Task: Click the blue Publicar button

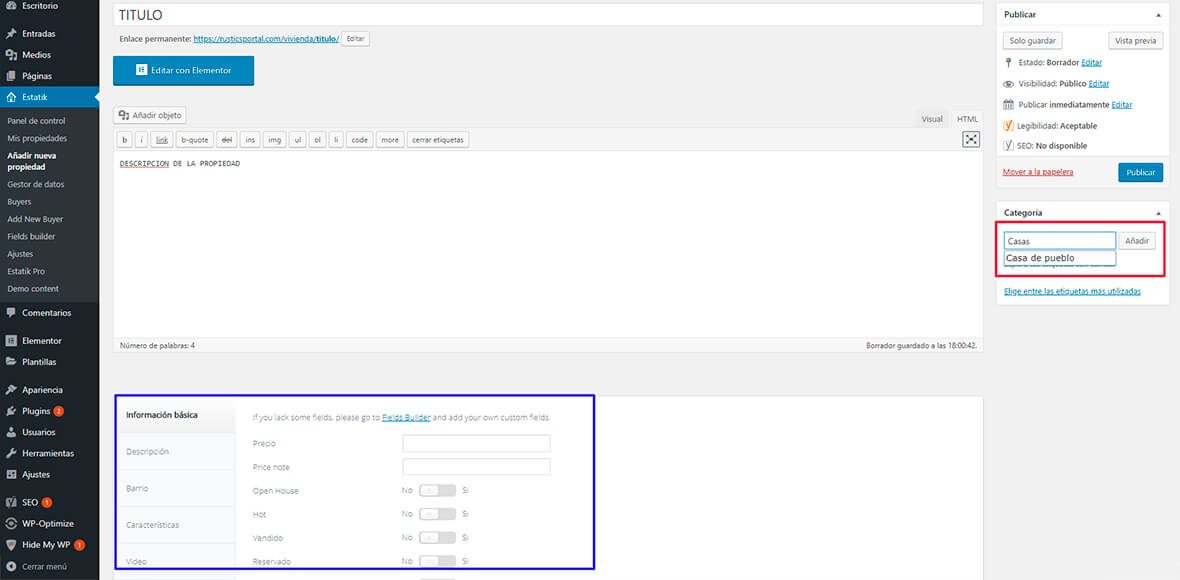Action: tap(1140, 172)
